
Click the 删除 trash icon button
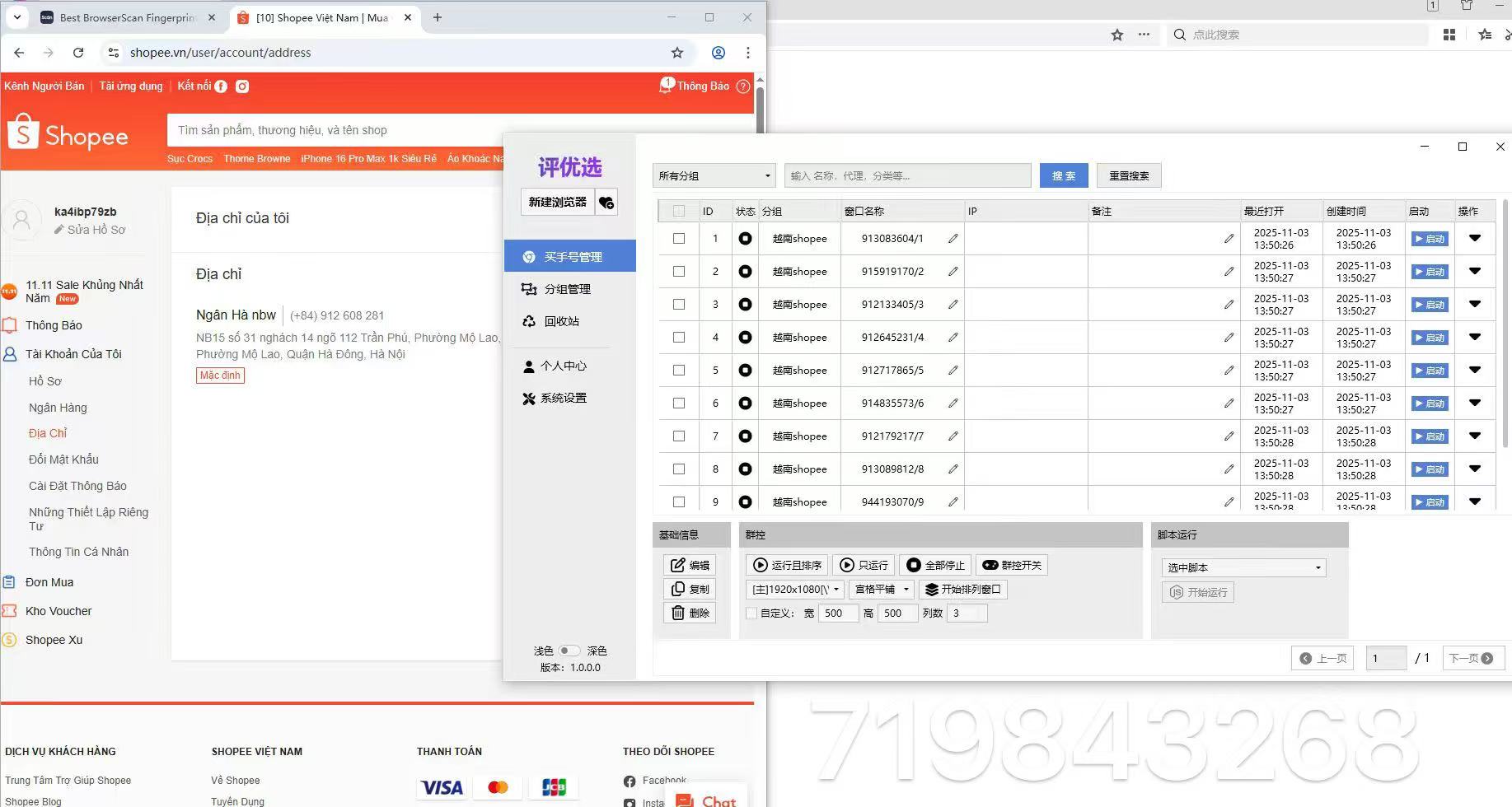690,613
